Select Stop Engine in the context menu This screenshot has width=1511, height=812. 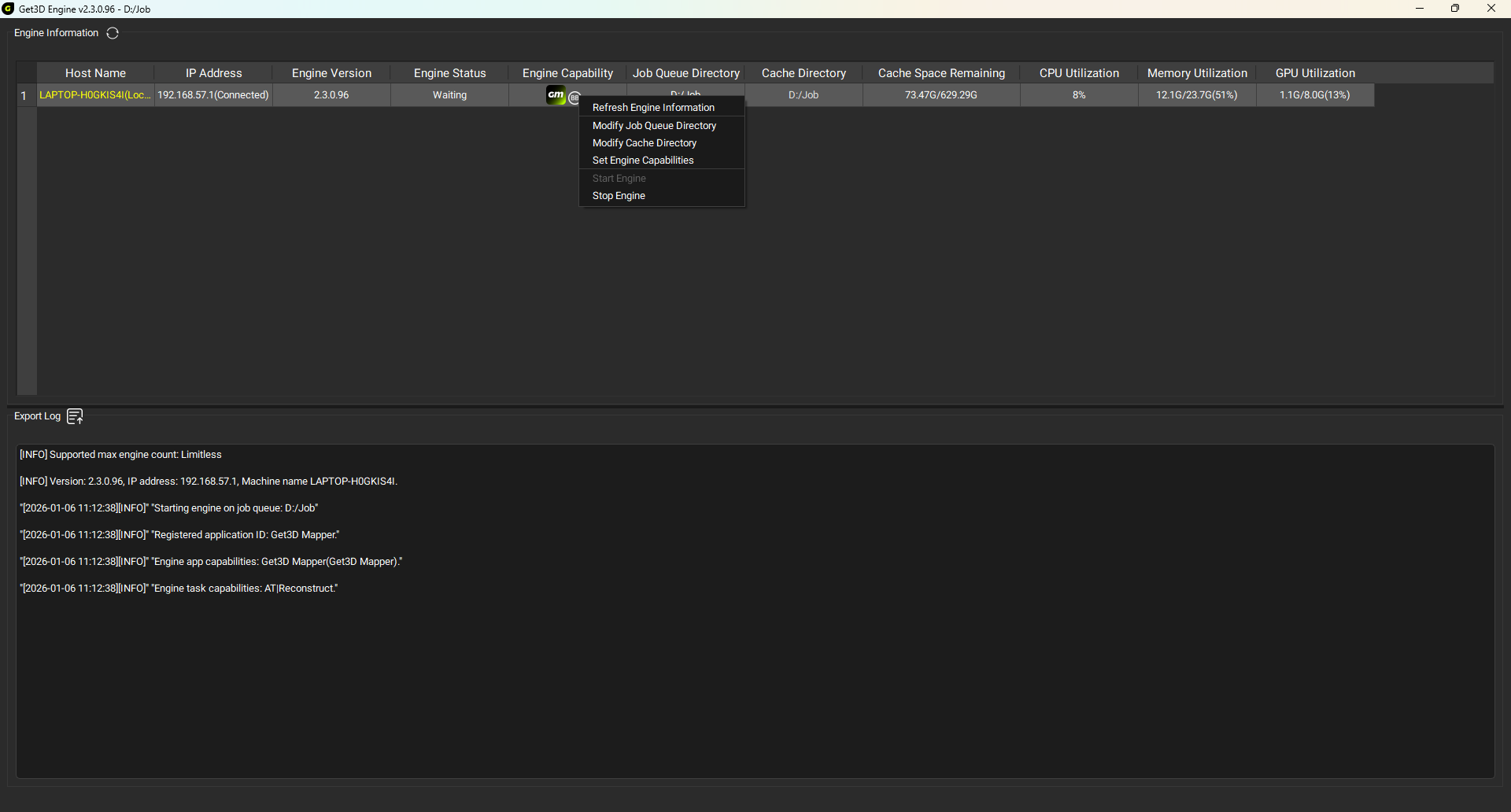tap(619, 196)
